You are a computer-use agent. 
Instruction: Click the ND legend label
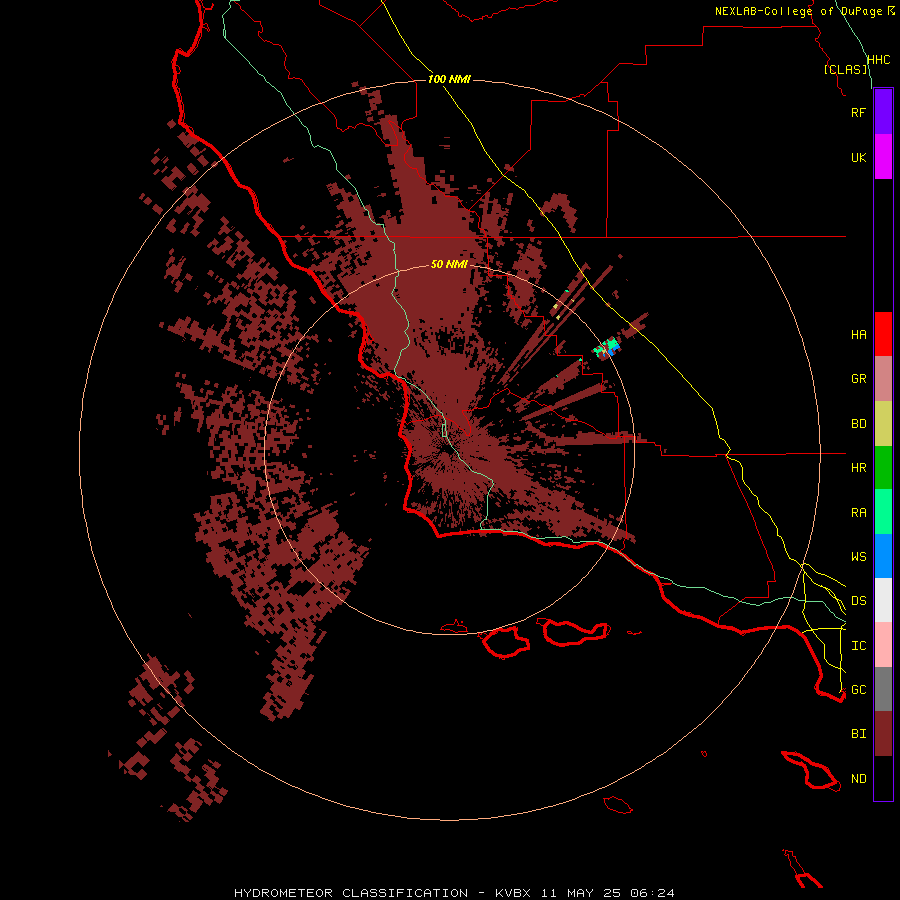tap(858, 779)
